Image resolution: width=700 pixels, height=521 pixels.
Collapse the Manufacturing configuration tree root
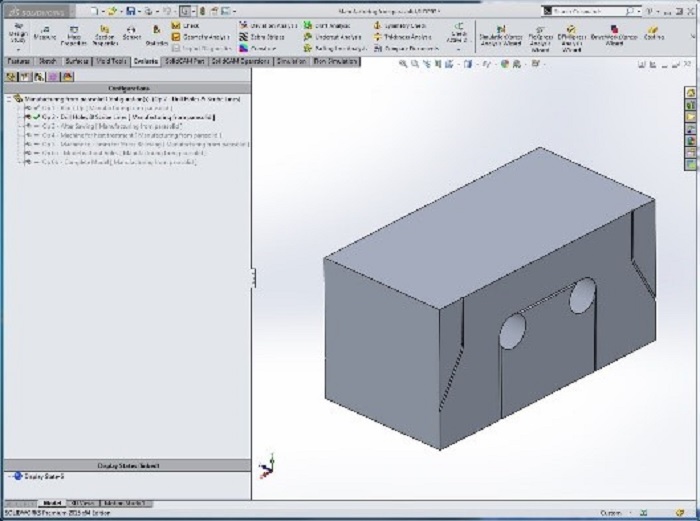click(9, 99)
